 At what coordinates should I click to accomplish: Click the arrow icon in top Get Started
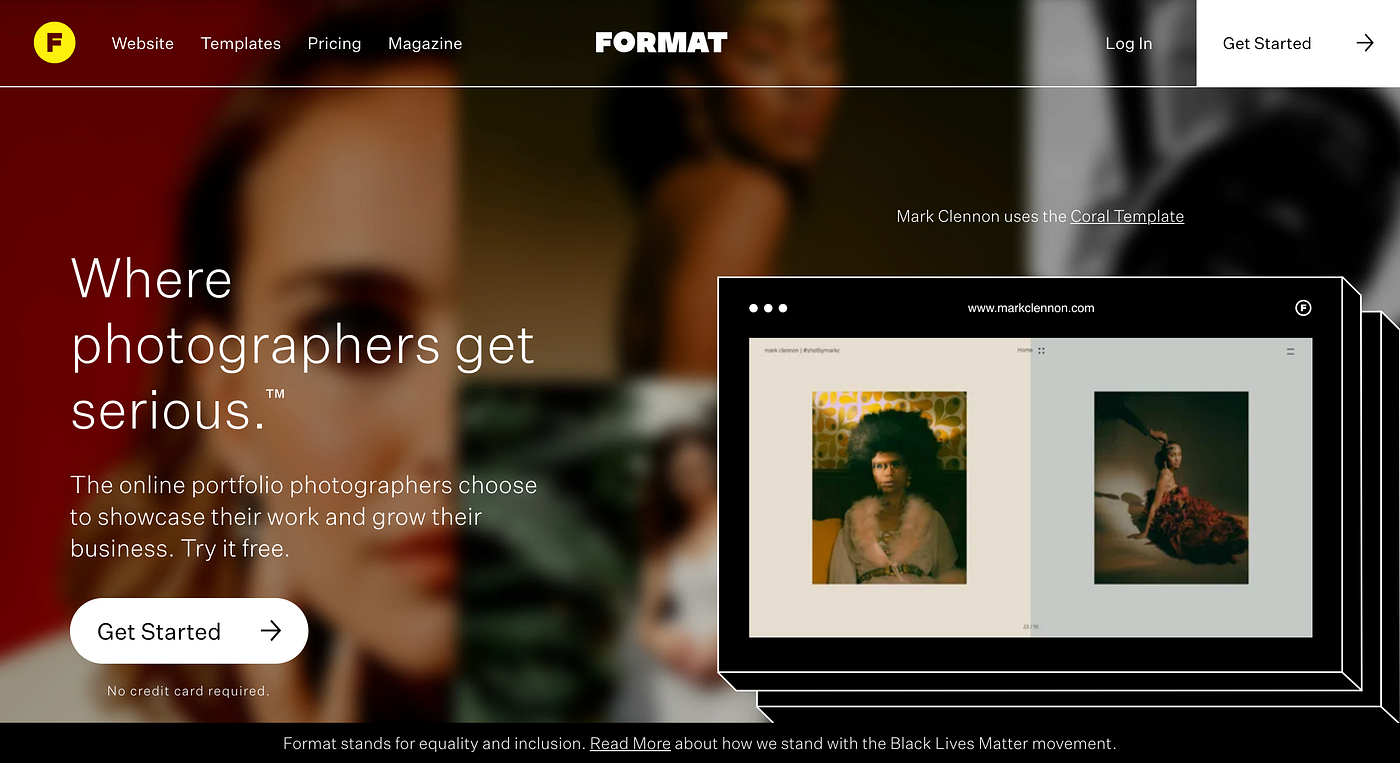(x=1365, y=43)
